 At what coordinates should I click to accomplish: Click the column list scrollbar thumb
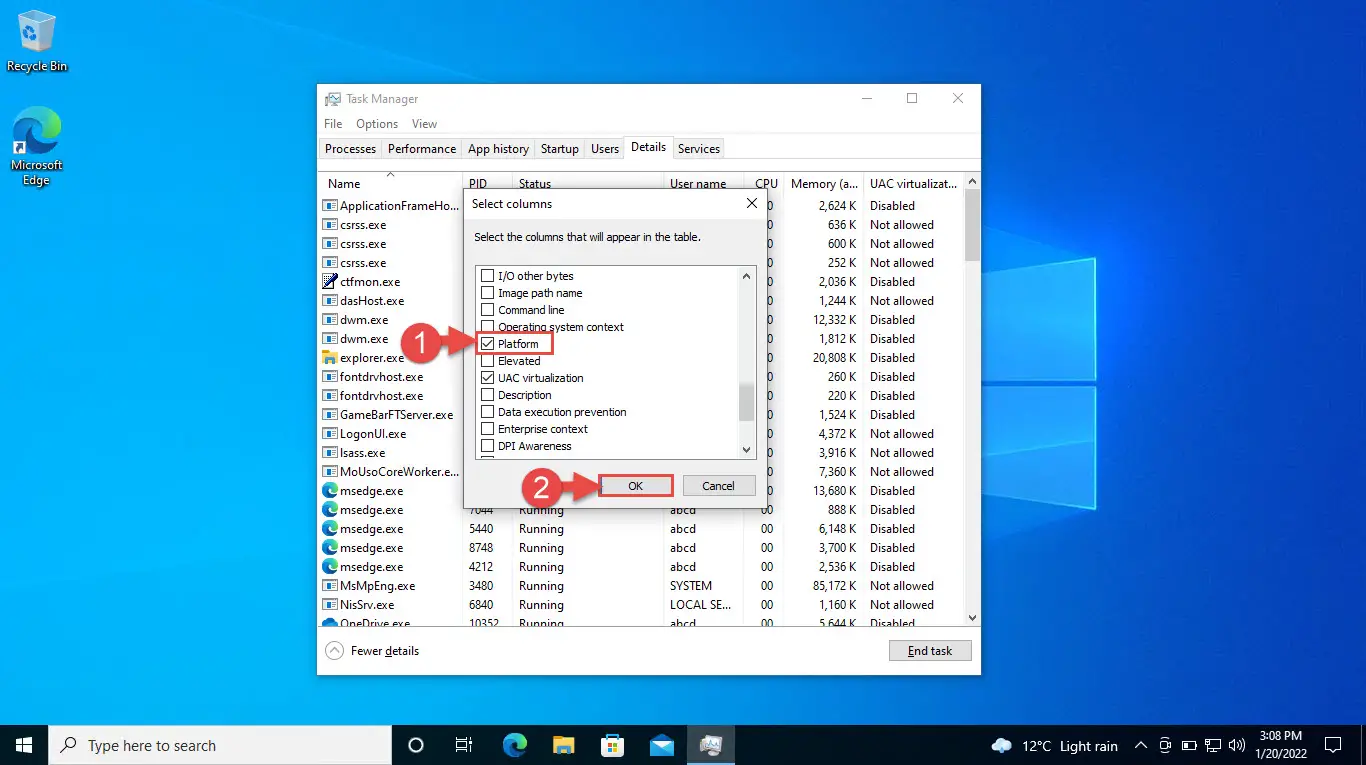pyautogui.click(x=746, y=402)
